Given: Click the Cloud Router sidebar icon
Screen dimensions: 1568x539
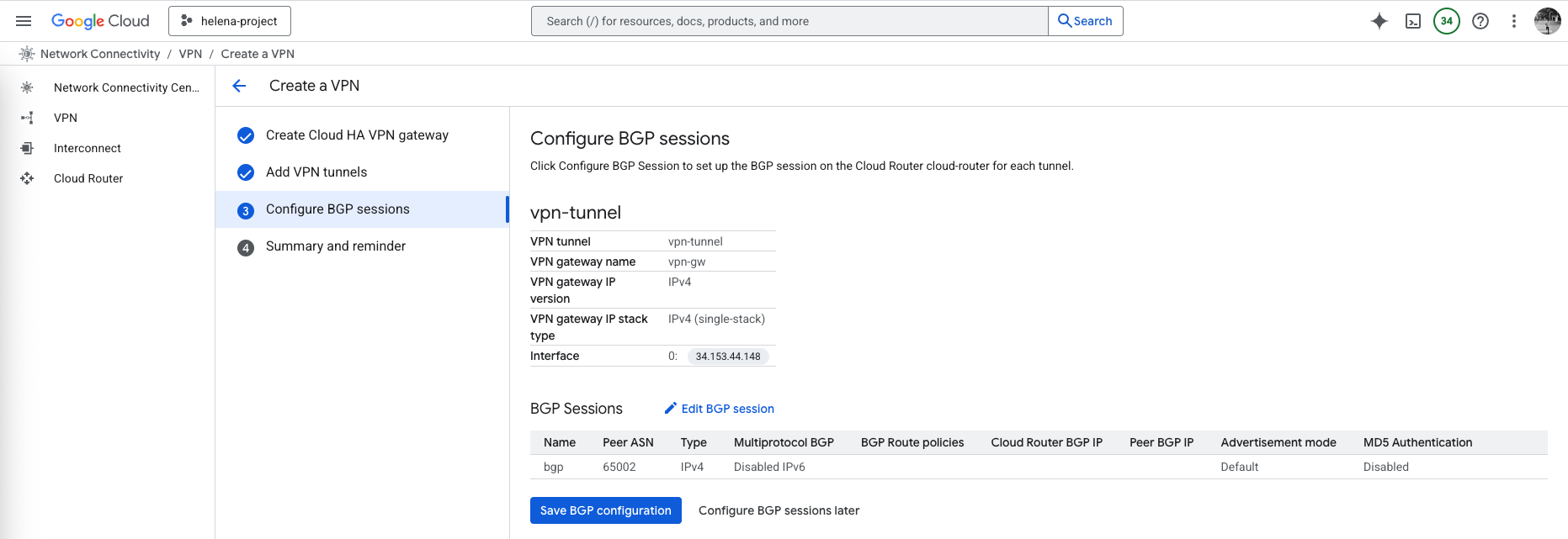Looking at the screenshot, I should [27, 178].
